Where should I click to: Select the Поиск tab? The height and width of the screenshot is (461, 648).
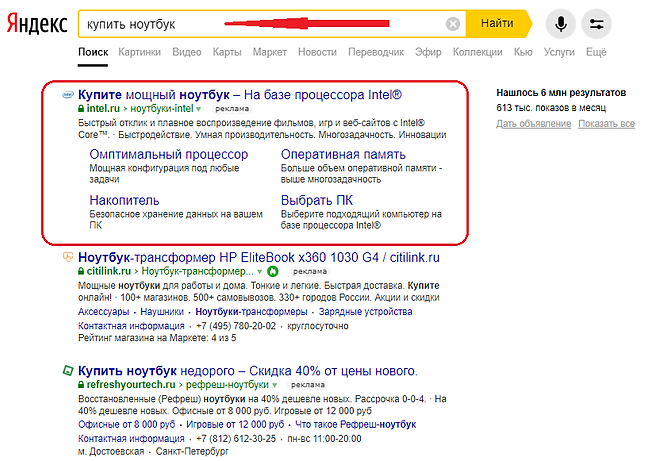coord(93,52)
